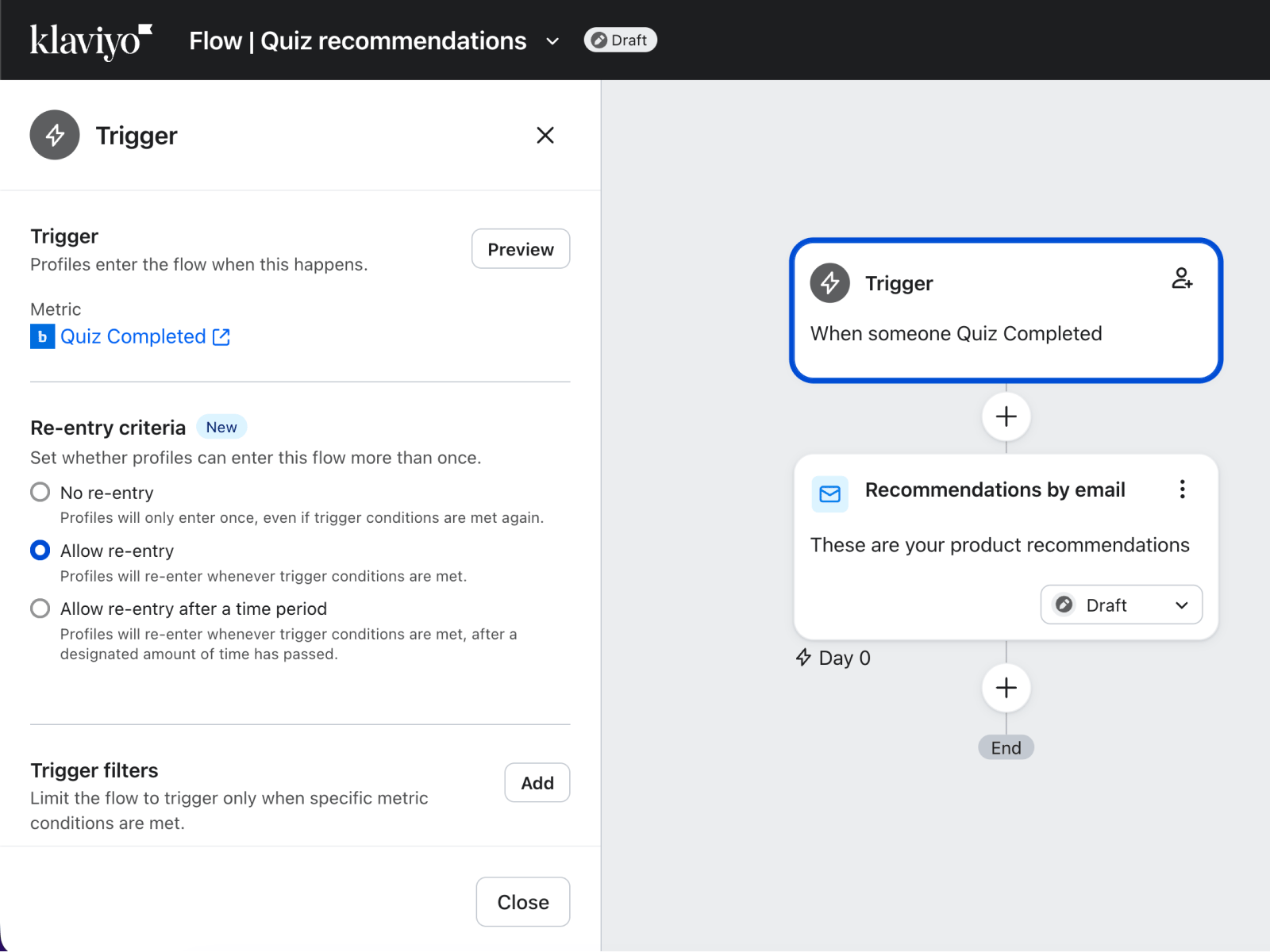Open the external link beside Quiz Completed
The image size is (1270, 952).
tap(221, 336)
